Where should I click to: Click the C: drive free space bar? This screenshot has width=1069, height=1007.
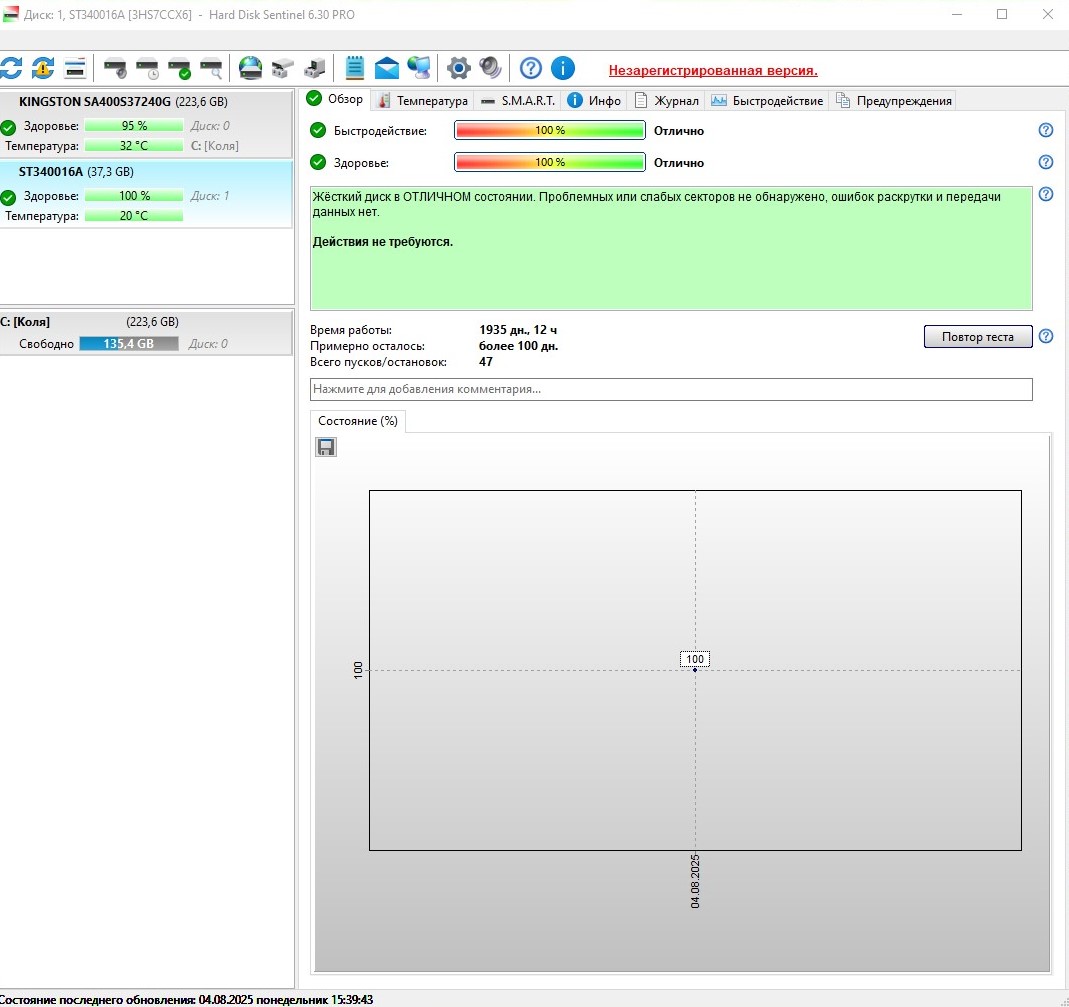pos(128,343)
